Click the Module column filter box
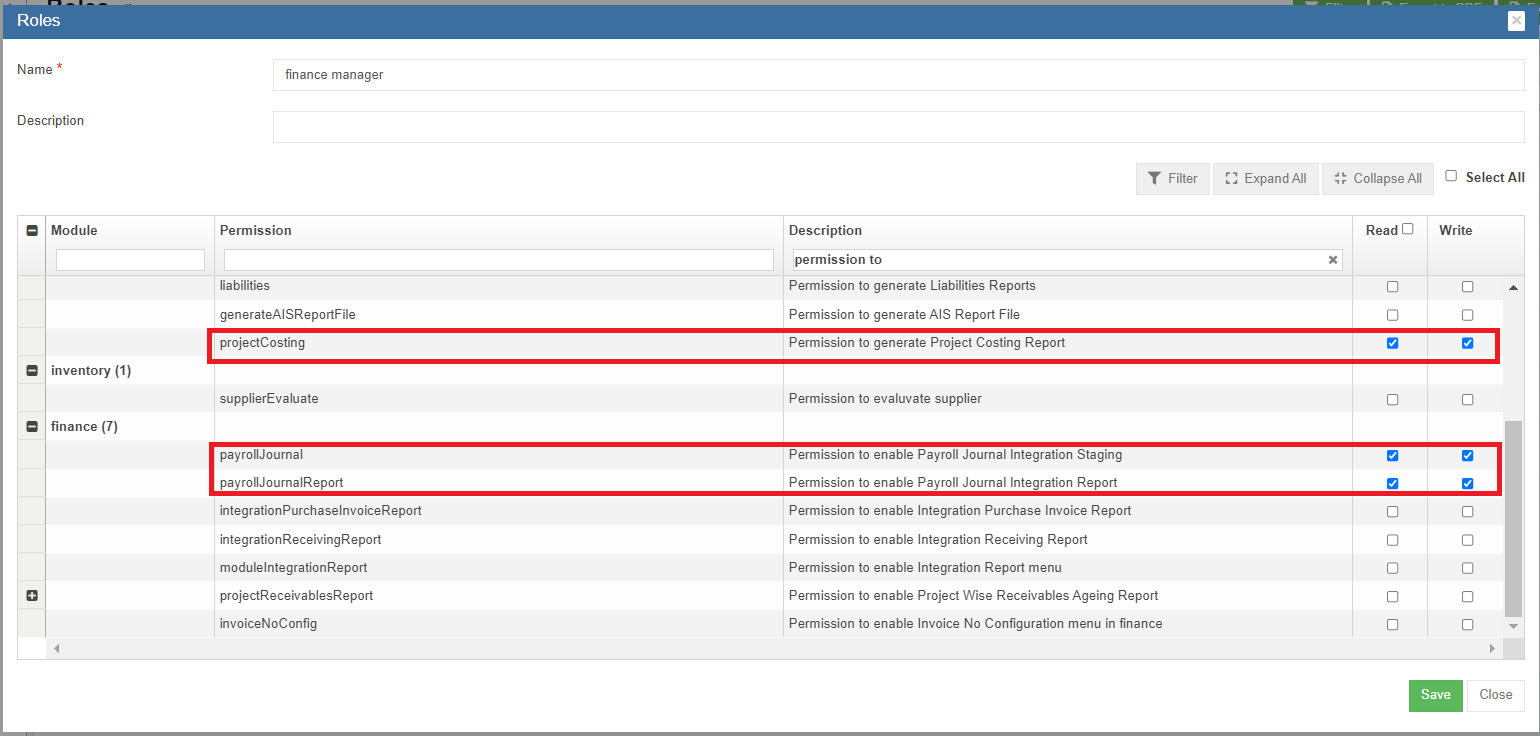The height and width of the screenshot is (736, 1540). [x=130, y=260]
